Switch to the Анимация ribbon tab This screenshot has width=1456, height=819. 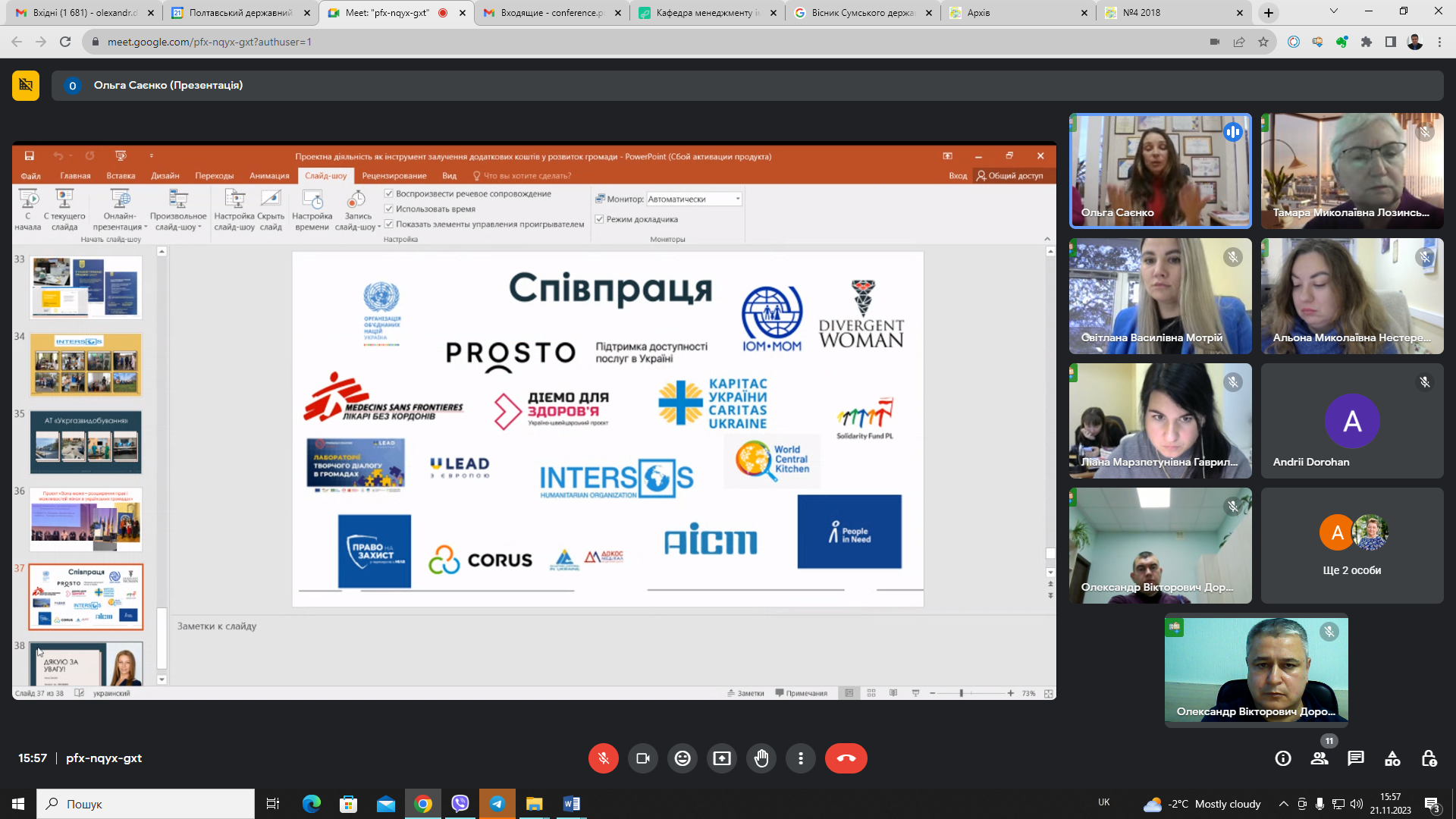(269, 176)
